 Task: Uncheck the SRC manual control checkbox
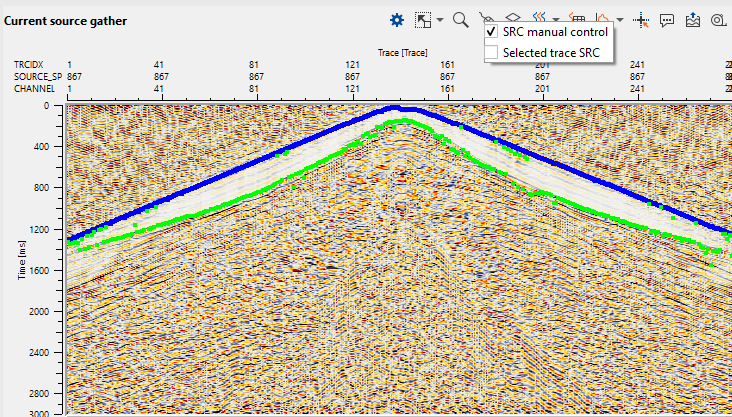click(x=491, y=32)
